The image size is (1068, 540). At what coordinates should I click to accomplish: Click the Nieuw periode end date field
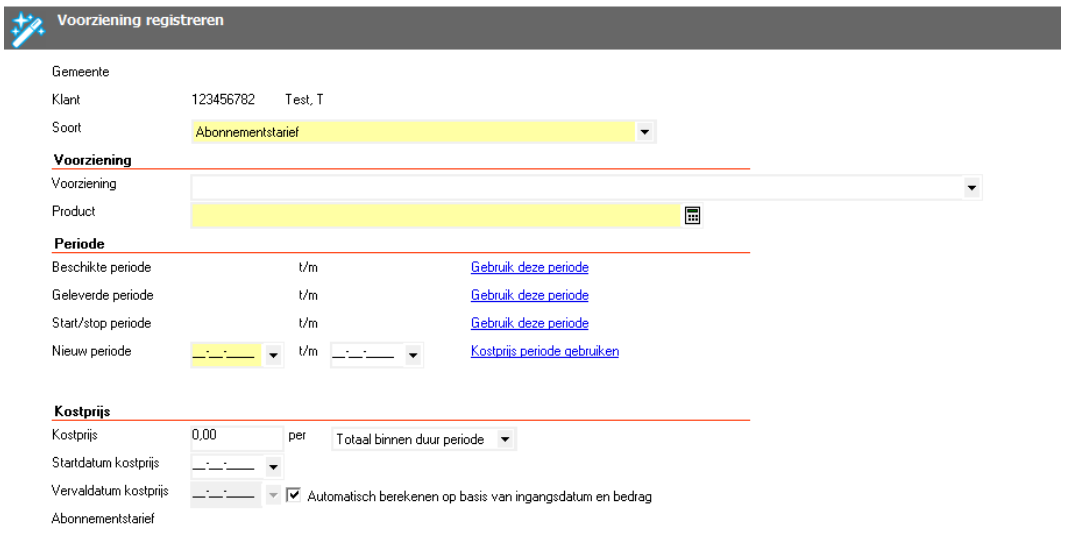pyautogui.click(x=365, y=353)
